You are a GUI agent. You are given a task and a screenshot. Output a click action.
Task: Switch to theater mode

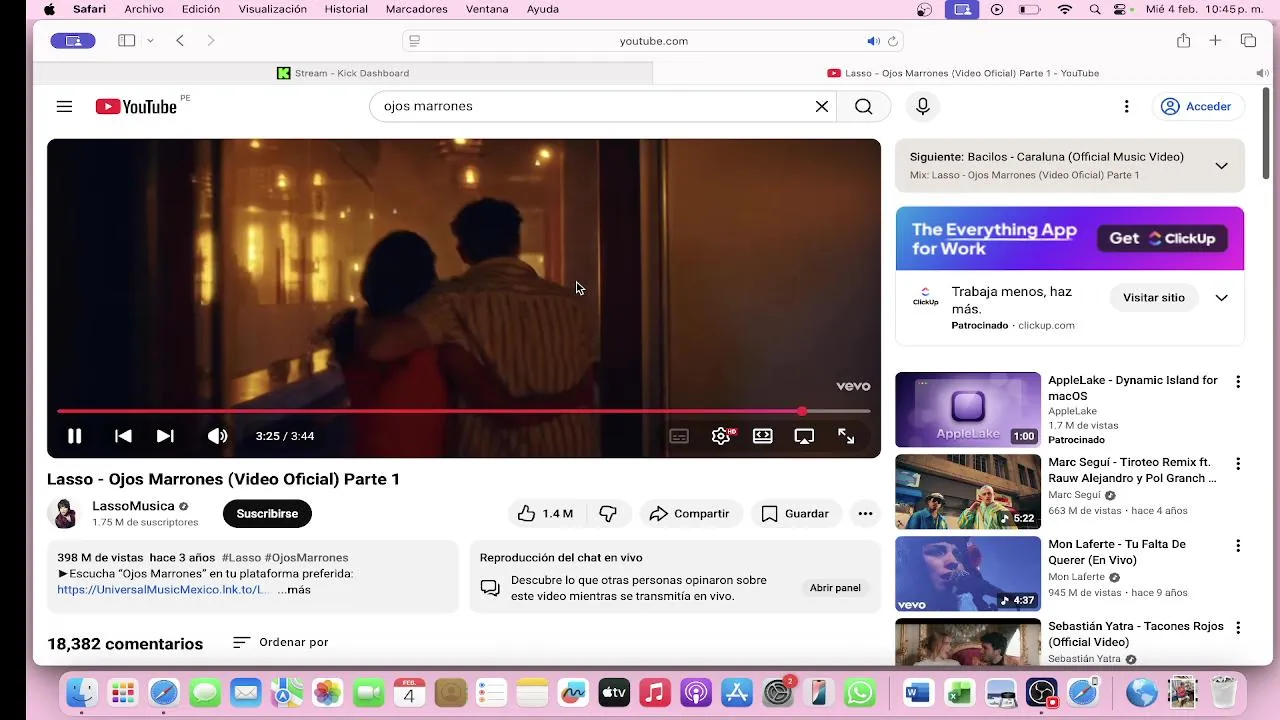pyautogui.click(x=763, y=436)
